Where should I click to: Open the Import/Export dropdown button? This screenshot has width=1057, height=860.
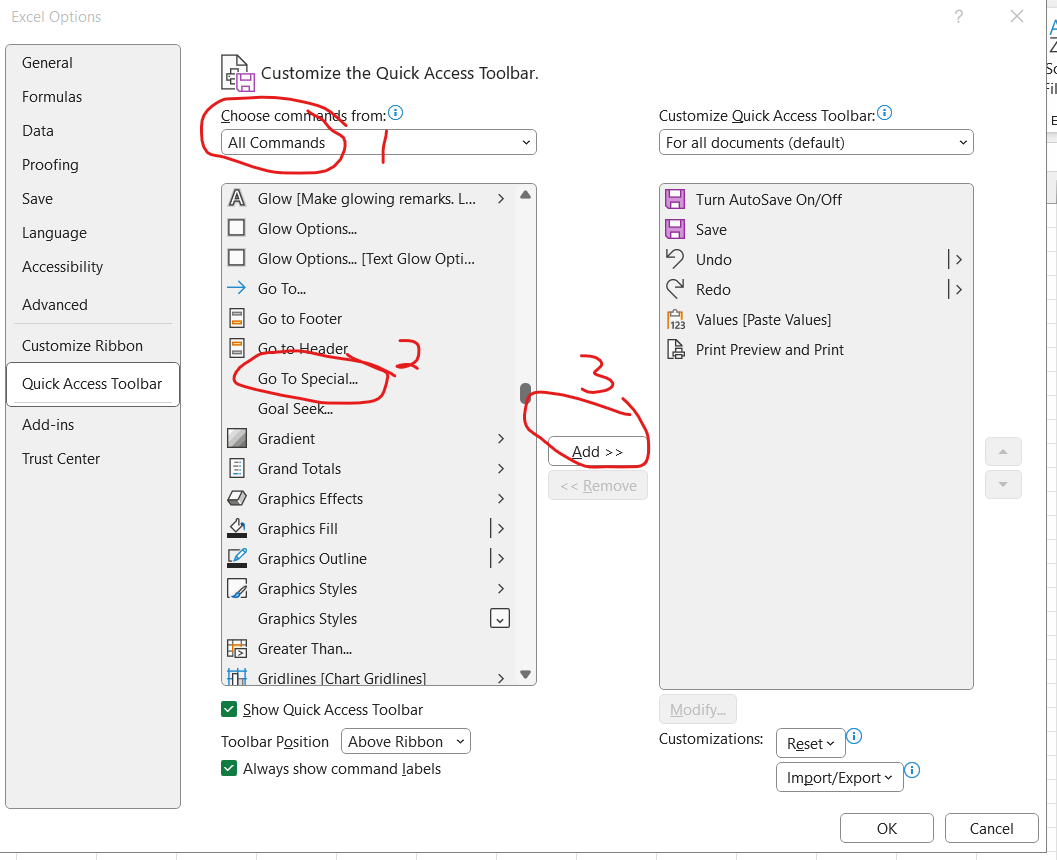pyautogui.click(x=839, y=777)
